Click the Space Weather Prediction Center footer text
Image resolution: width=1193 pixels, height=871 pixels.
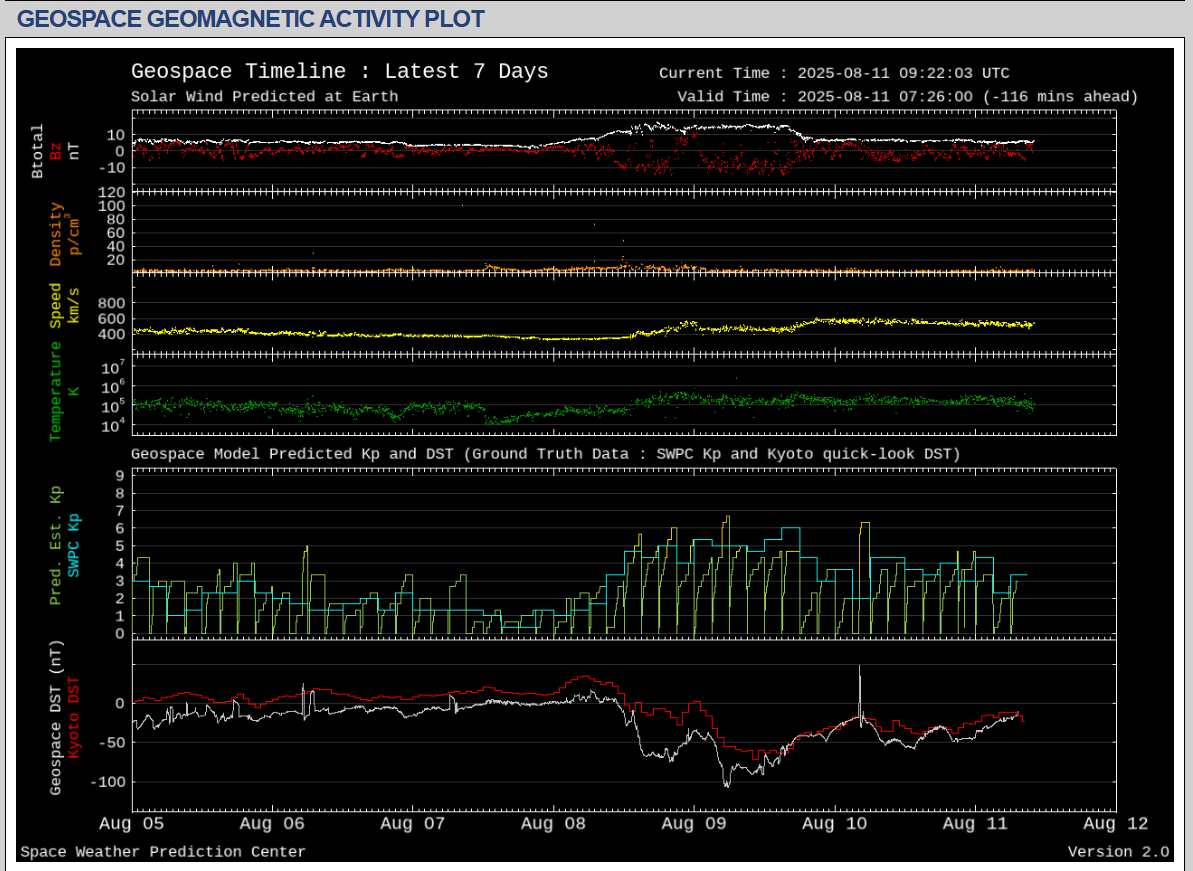163,852
